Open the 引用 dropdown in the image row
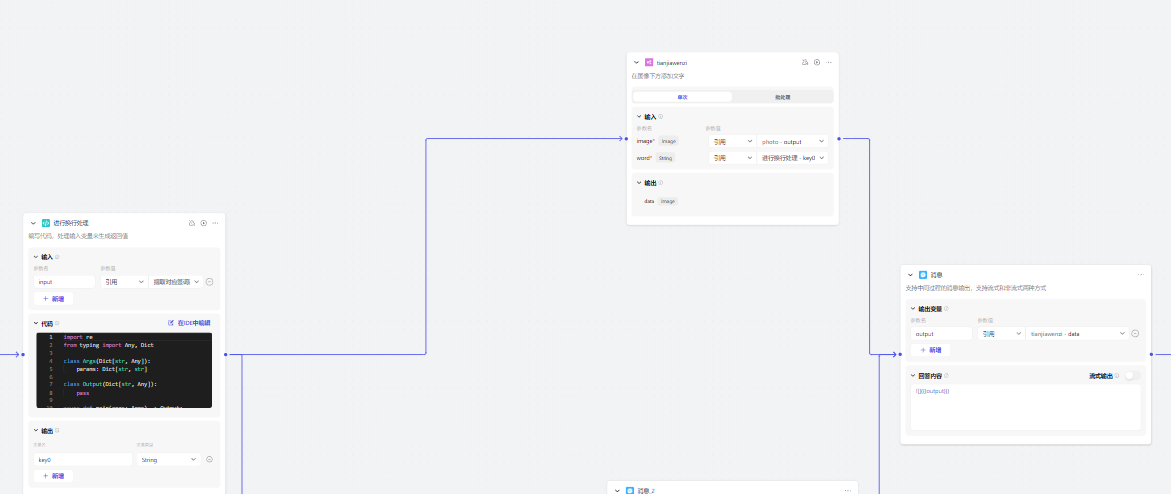 tap(731, 141)
